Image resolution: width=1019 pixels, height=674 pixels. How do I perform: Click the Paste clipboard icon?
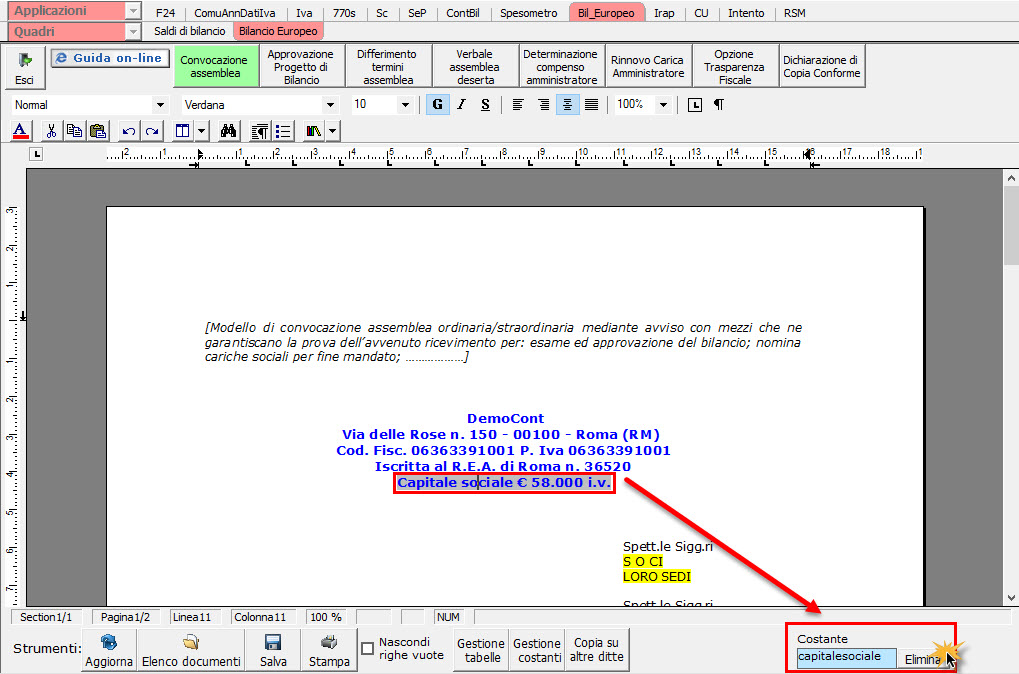coord(97,131)
